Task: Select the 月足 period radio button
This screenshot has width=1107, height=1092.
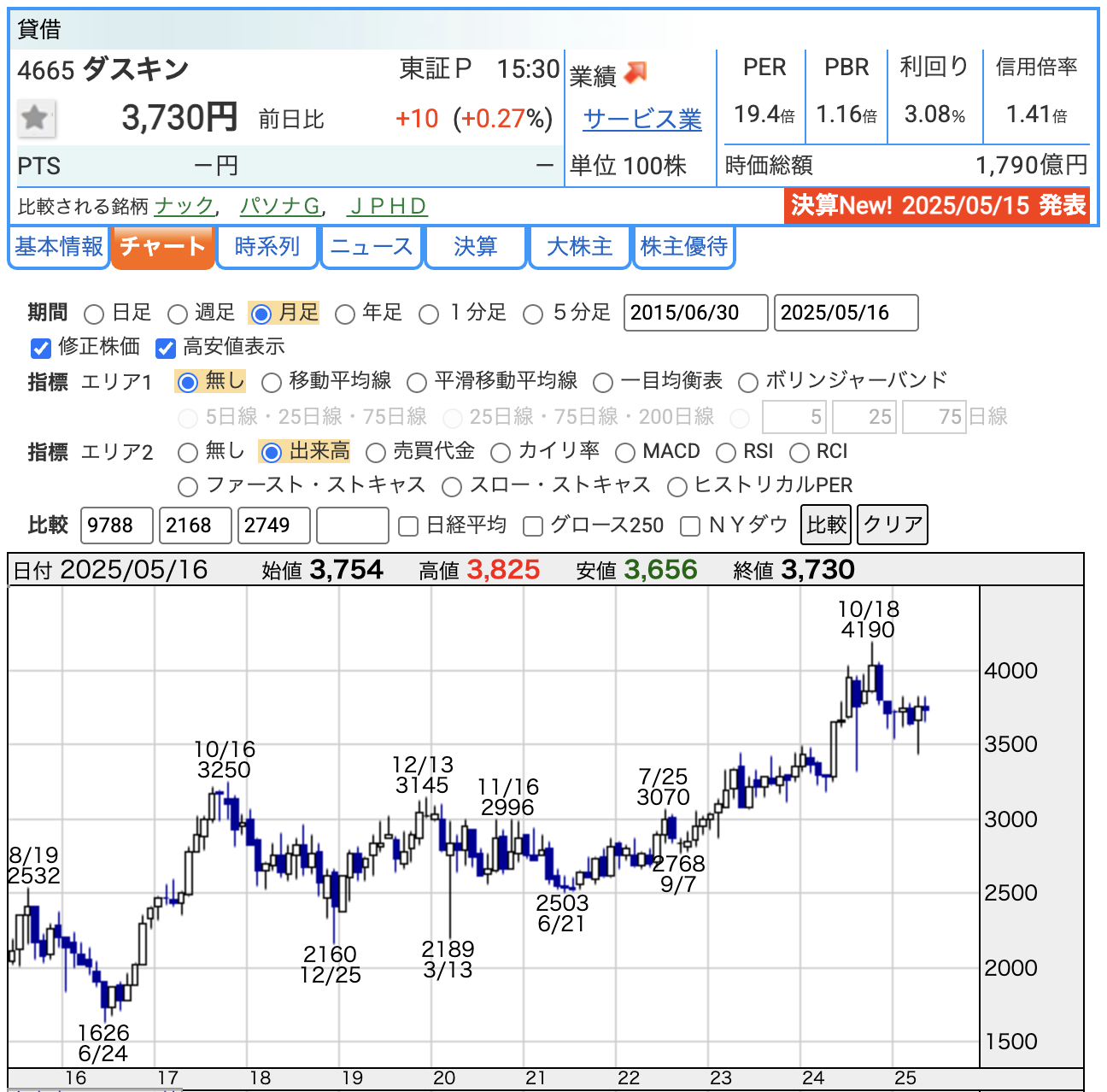Action: 261,314
